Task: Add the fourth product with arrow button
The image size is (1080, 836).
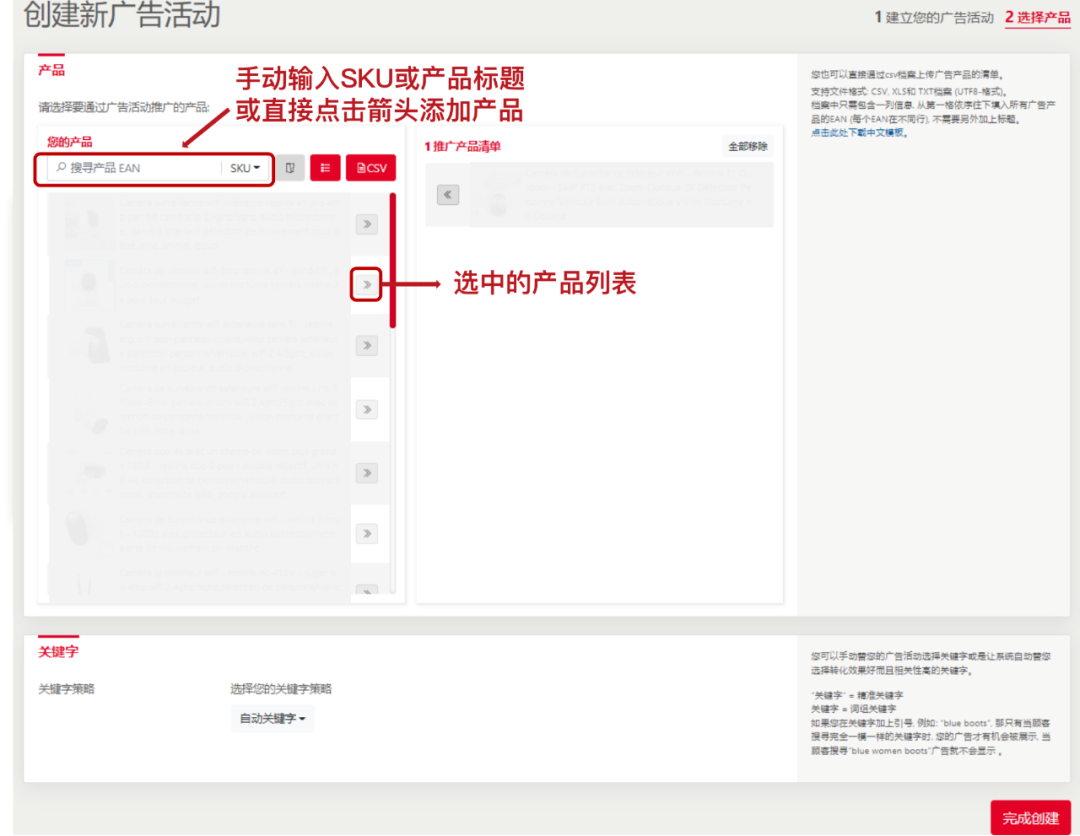Action: click(x=367, y=409)
